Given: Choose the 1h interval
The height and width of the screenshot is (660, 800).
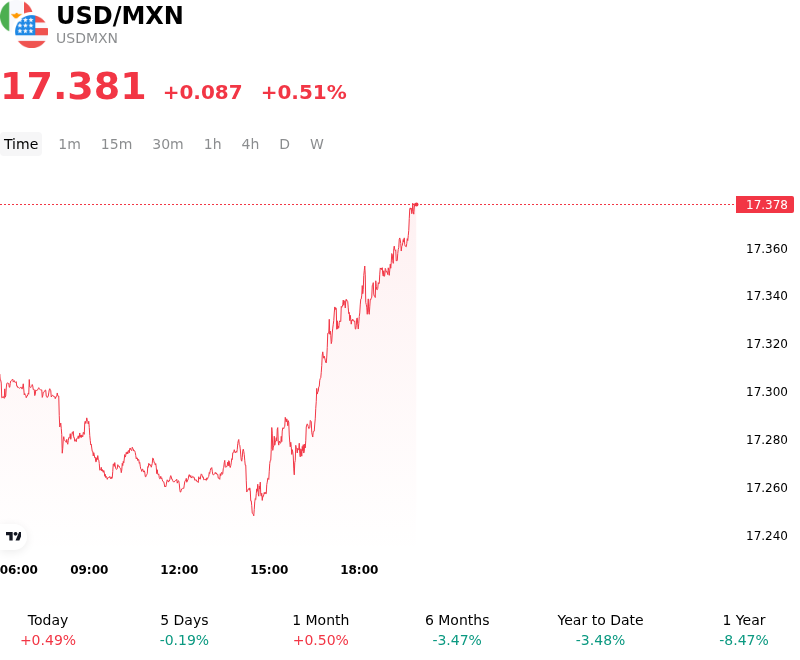Looking at the screenshot, I should coord(213,144).
